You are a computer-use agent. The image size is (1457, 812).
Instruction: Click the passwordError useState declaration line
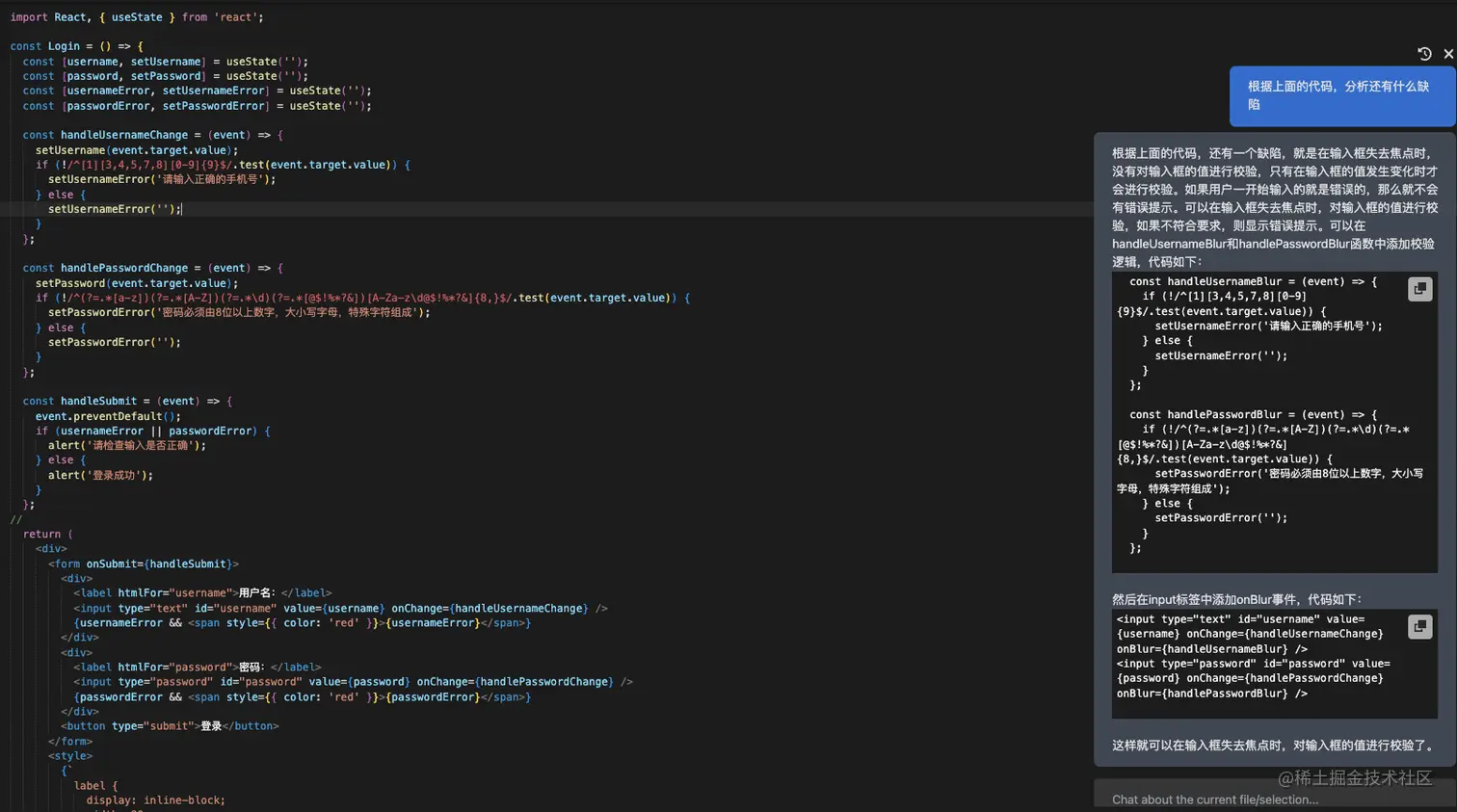click(197, 106)
